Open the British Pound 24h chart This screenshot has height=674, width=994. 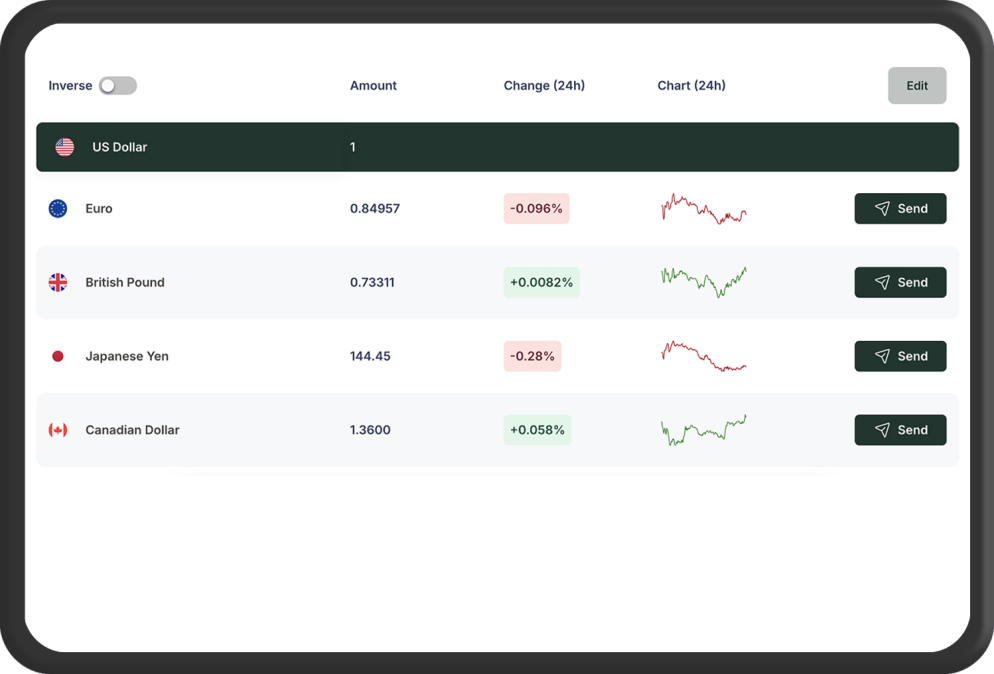704,282
